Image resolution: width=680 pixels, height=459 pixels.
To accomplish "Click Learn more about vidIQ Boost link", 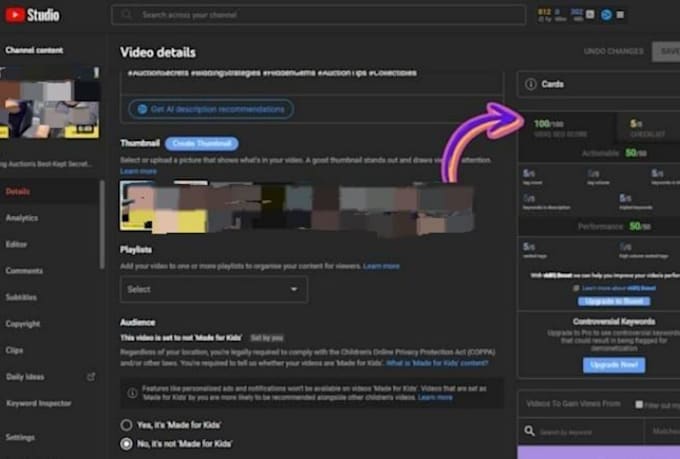I will pos(619,288).
